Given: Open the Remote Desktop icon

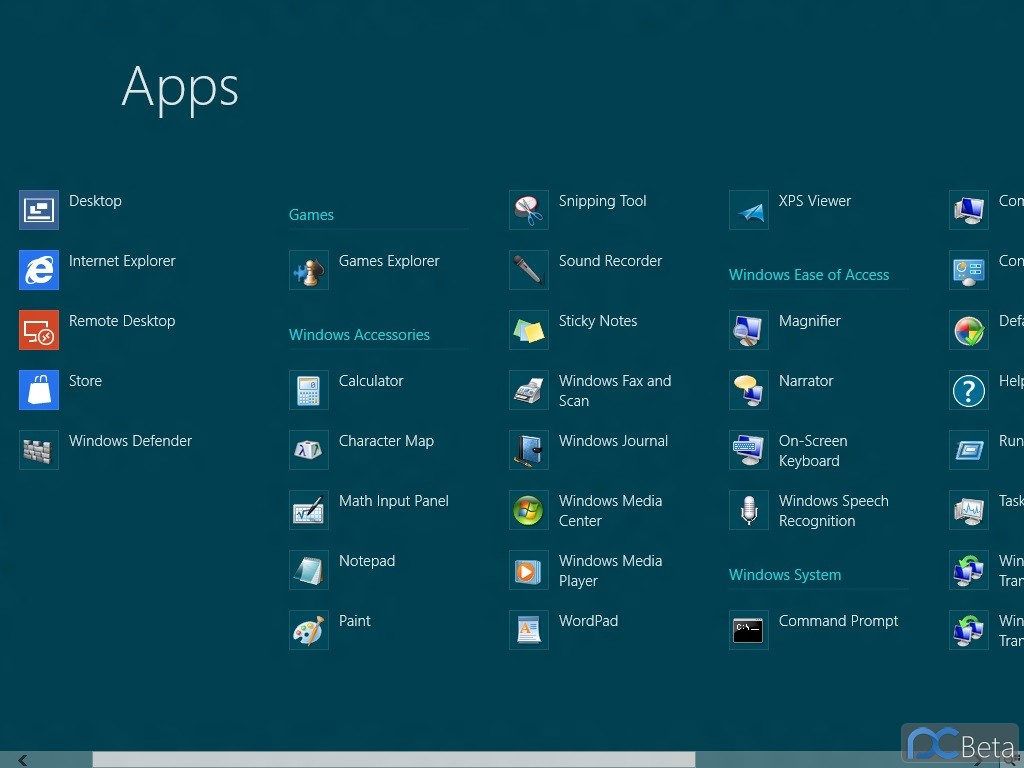Looking at the screenshot, I should click(39, 330).
